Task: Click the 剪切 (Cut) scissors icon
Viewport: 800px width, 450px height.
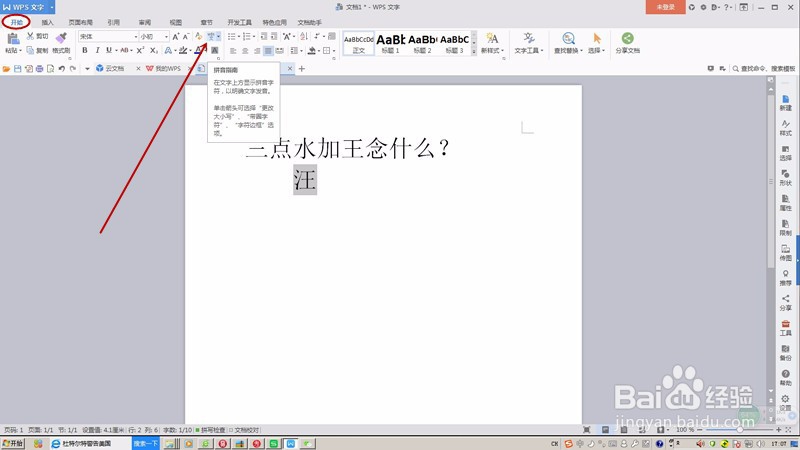Action: tap(30, 36)
